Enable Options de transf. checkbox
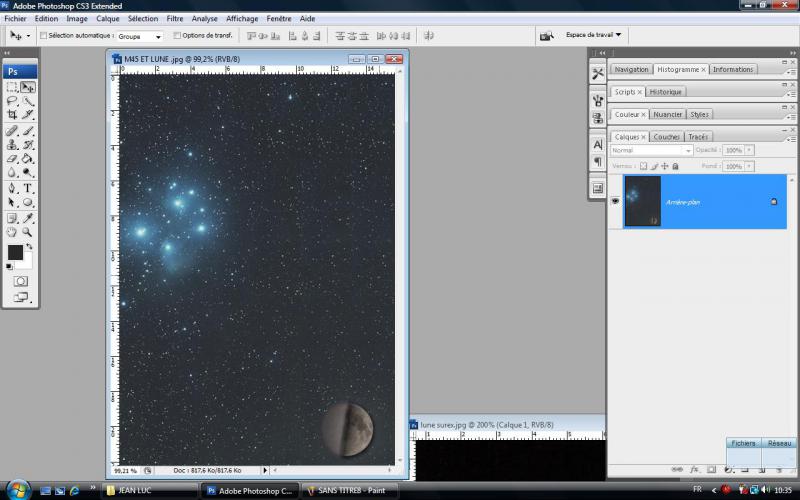800x500 pixels. coord(177,36)
